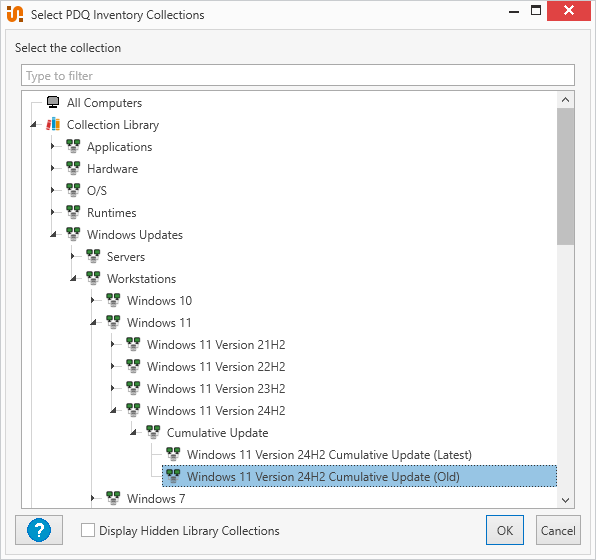The width and height of the screenshot is (596, 560).
Task: Collapse the Cumulative Update node
Action: pos(133,433)
